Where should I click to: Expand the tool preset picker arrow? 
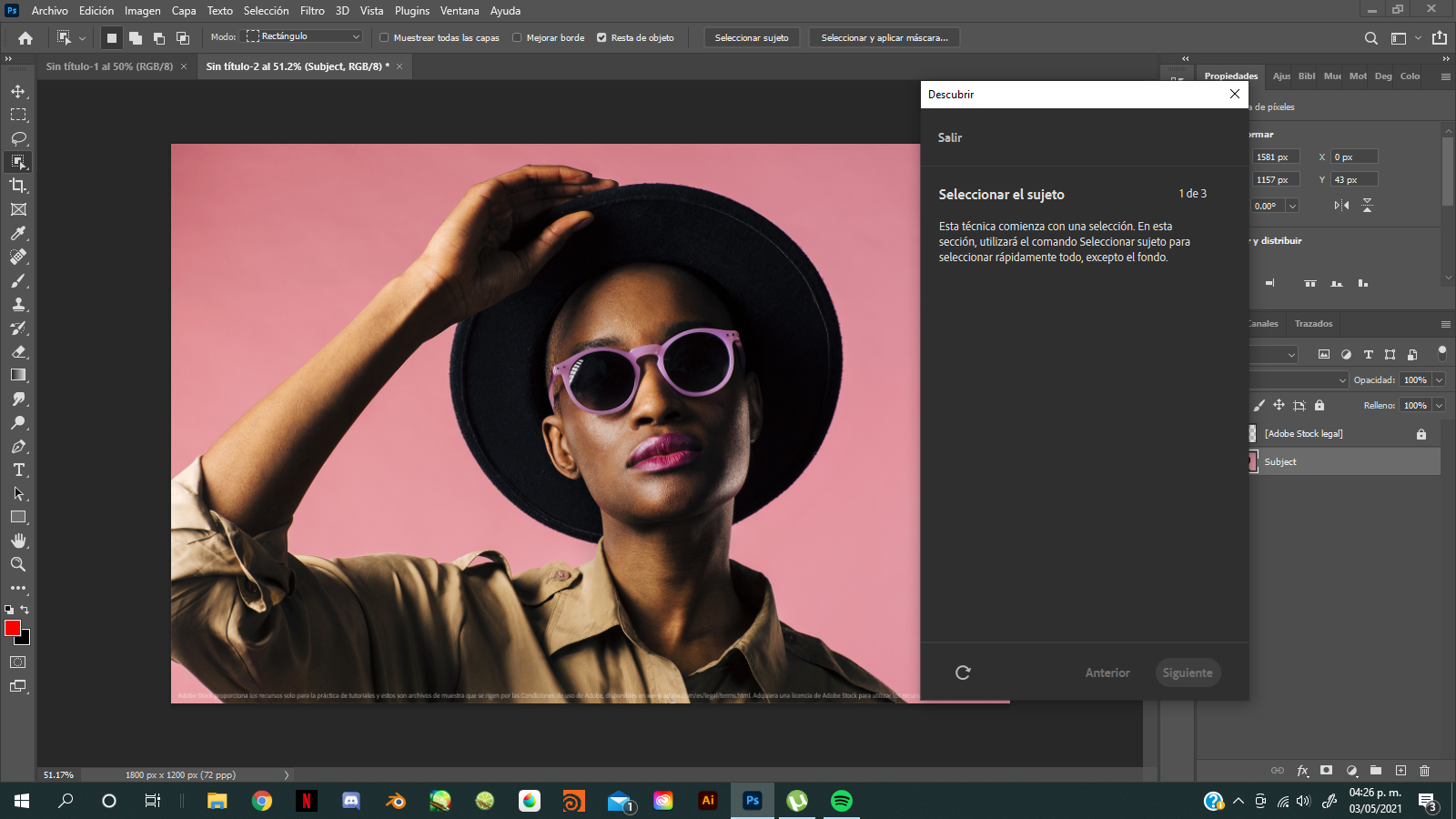[x=82, y=38]
